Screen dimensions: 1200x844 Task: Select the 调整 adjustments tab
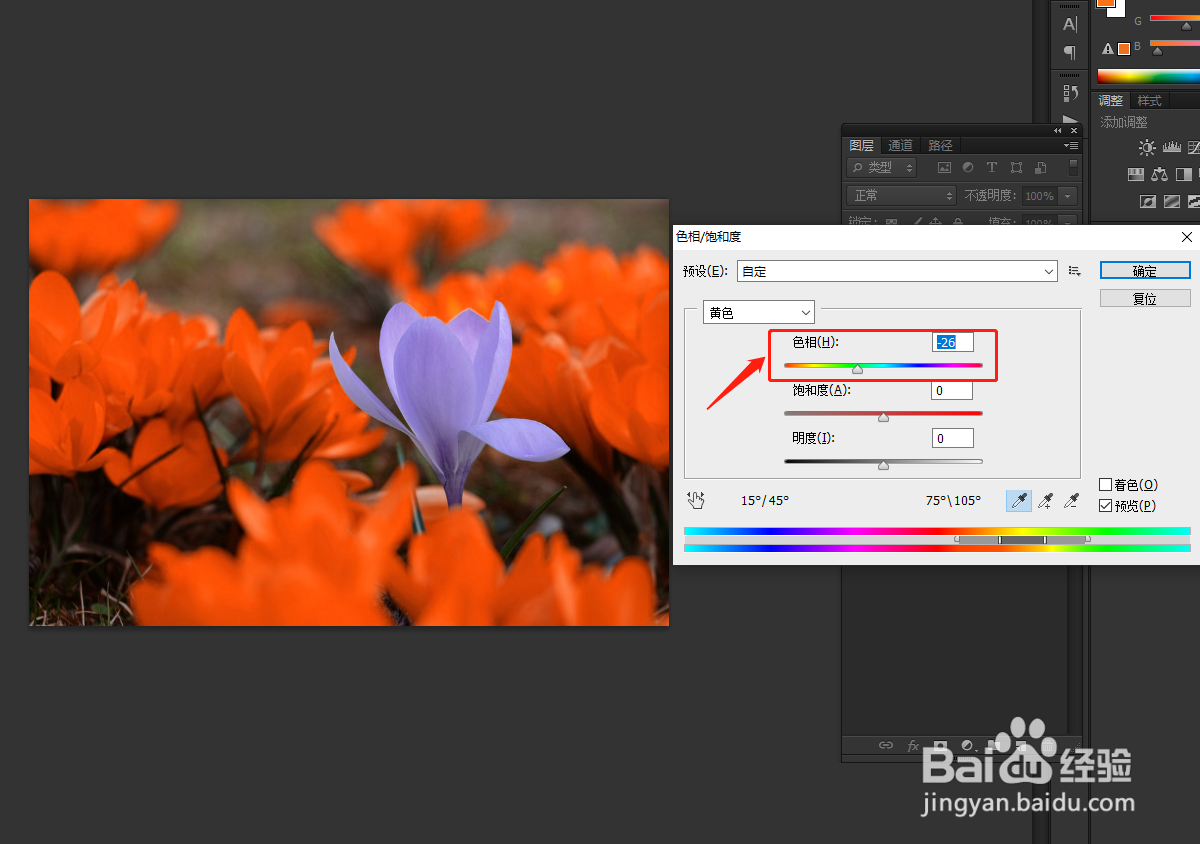coord(1111,101)
